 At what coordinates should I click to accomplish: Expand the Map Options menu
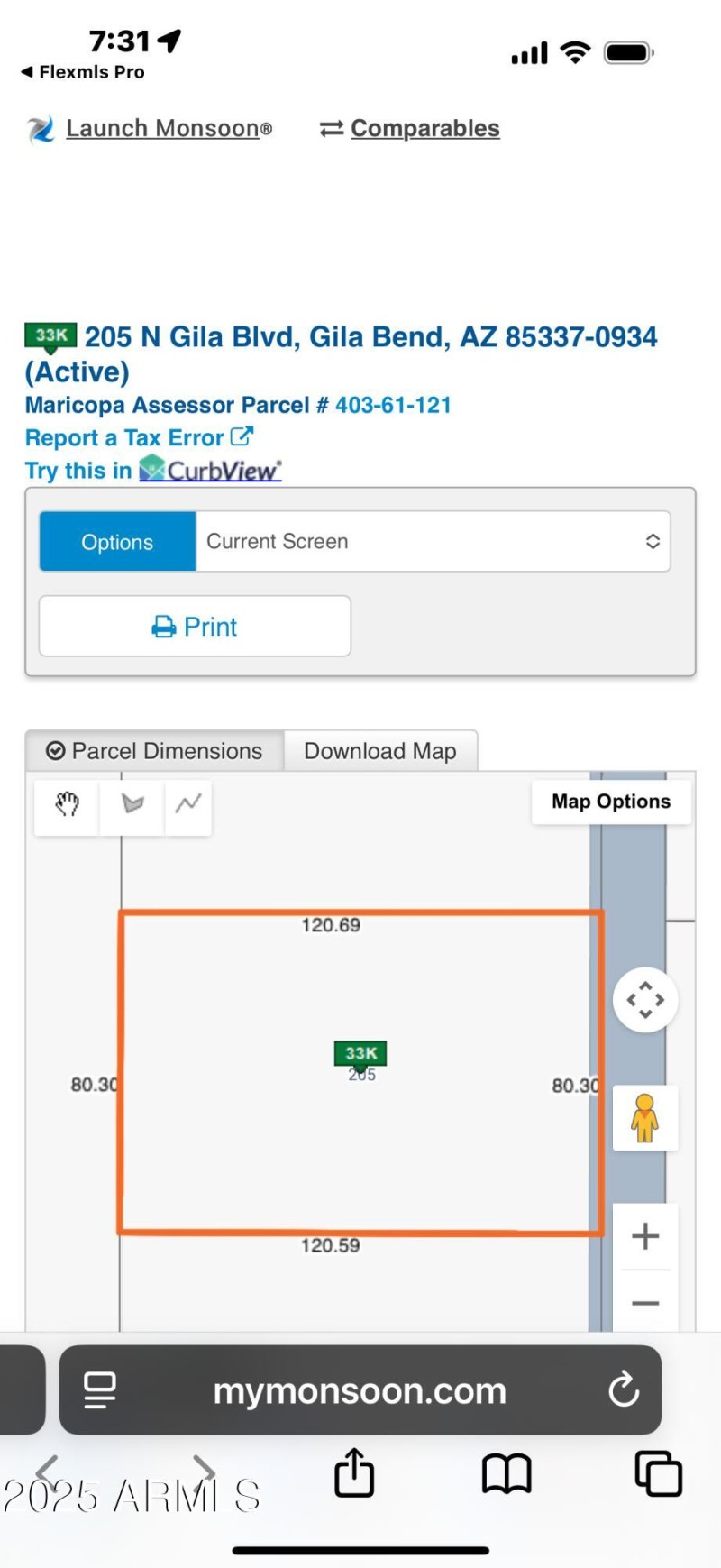click(x=611, y=802)
